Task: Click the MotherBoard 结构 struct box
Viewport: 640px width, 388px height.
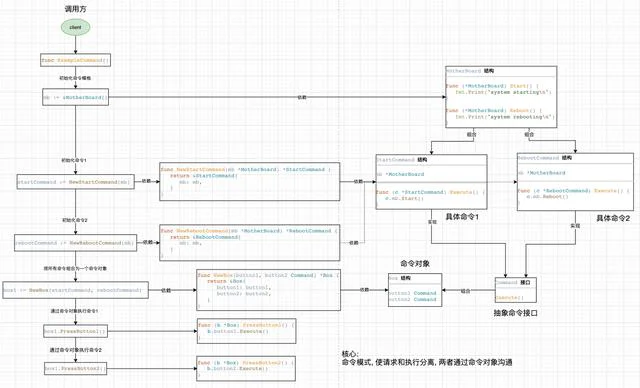Action: [501, 97]
